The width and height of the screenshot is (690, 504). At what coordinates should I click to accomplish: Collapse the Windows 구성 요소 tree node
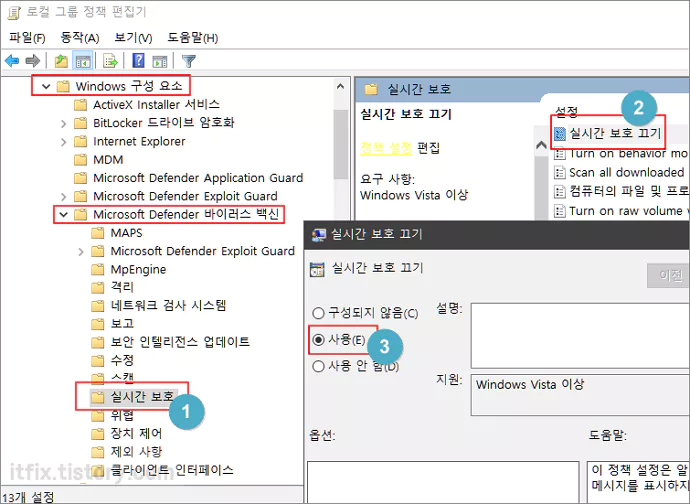(x=46, y=86)
